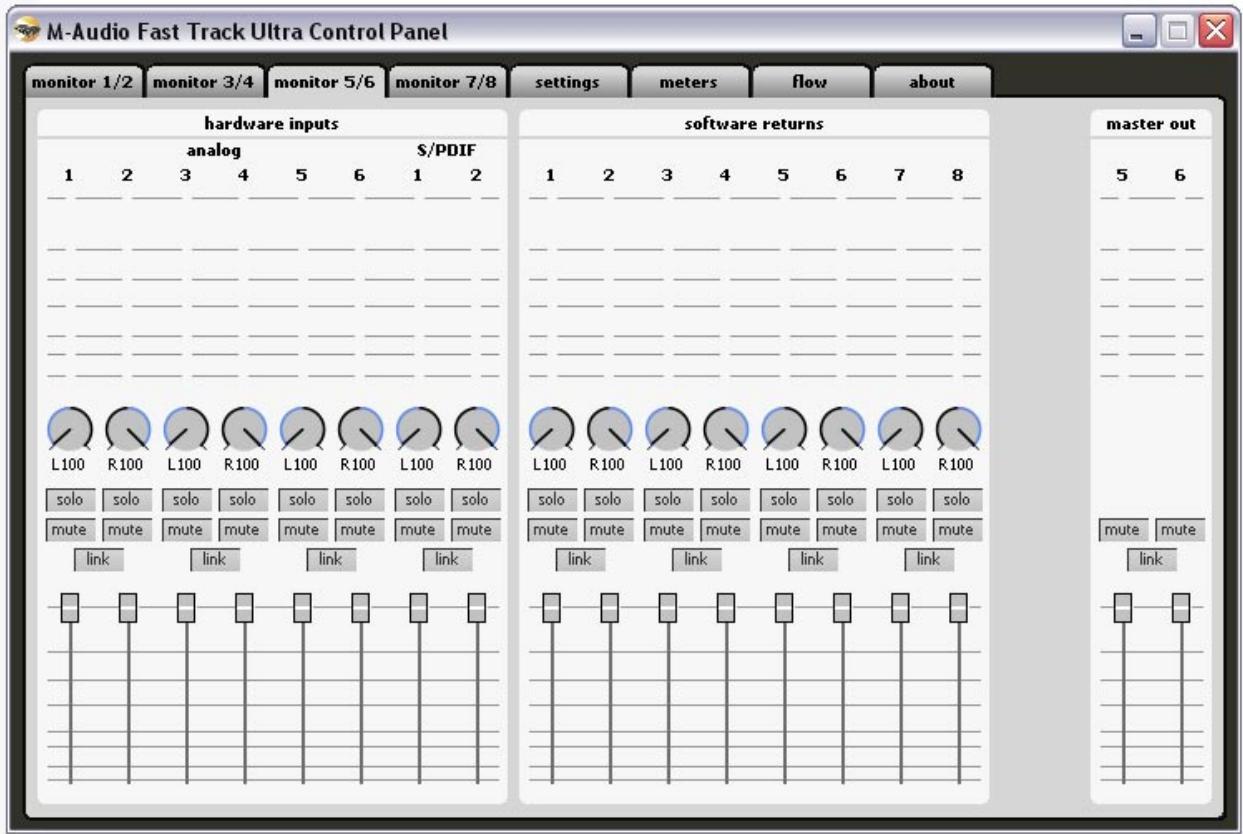Click master out channel 5 fader handle
The width and height of the screenshot is (1243, 834).
pos(1124,607)
